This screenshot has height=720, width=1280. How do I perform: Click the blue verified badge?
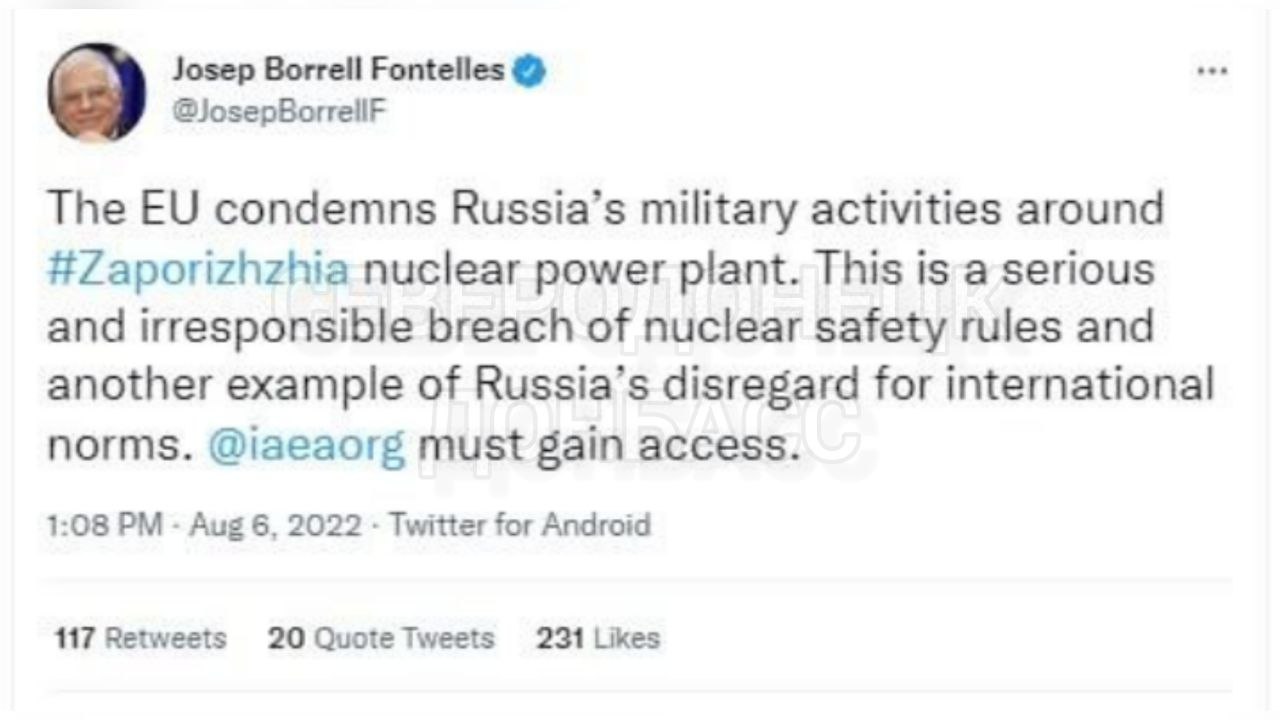(x=530, y=71)
